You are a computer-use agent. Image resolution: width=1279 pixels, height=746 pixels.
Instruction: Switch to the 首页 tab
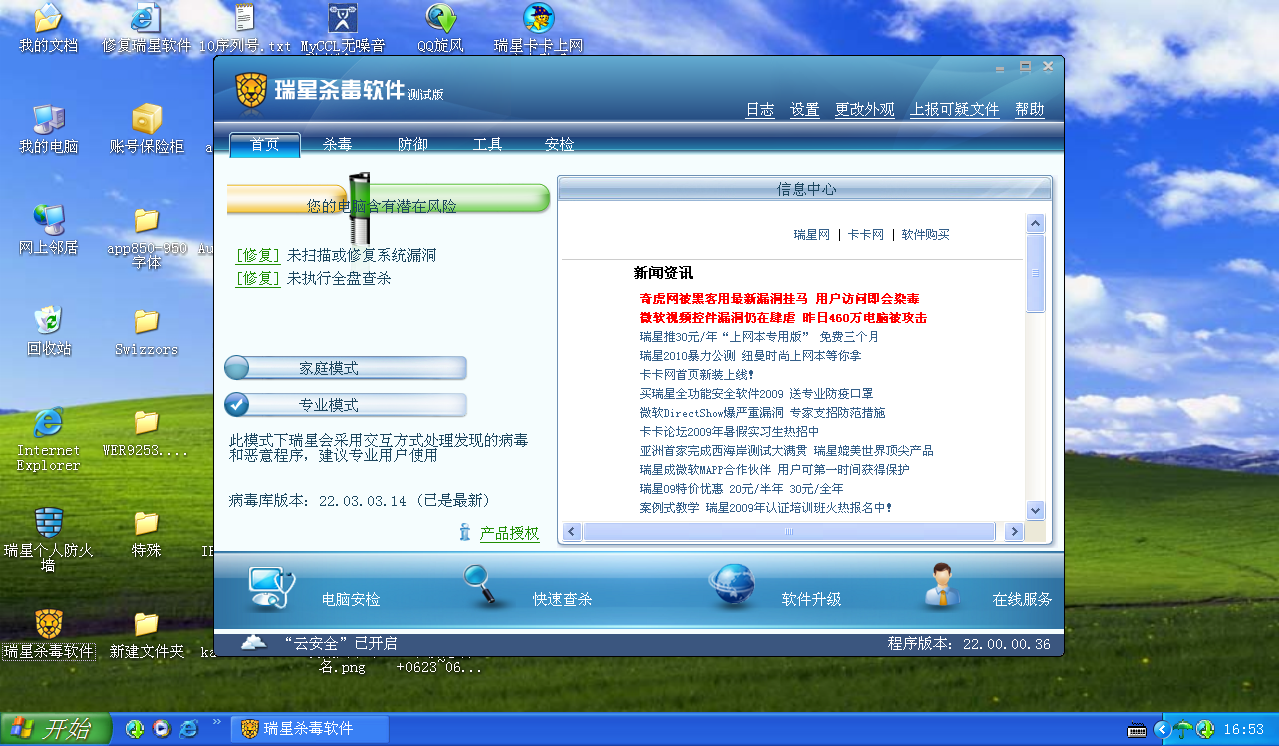(265, 144)
